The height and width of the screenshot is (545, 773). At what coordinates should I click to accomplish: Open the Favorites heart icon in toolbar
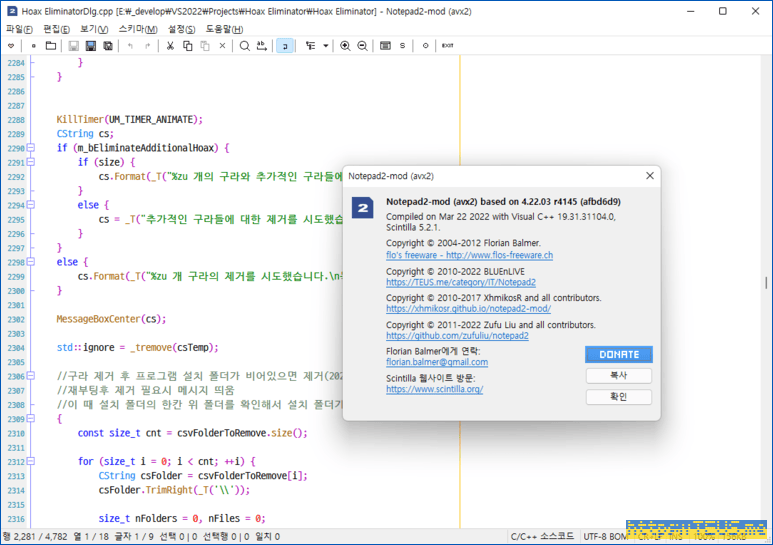pyautogui.click(x=11, y=46)
